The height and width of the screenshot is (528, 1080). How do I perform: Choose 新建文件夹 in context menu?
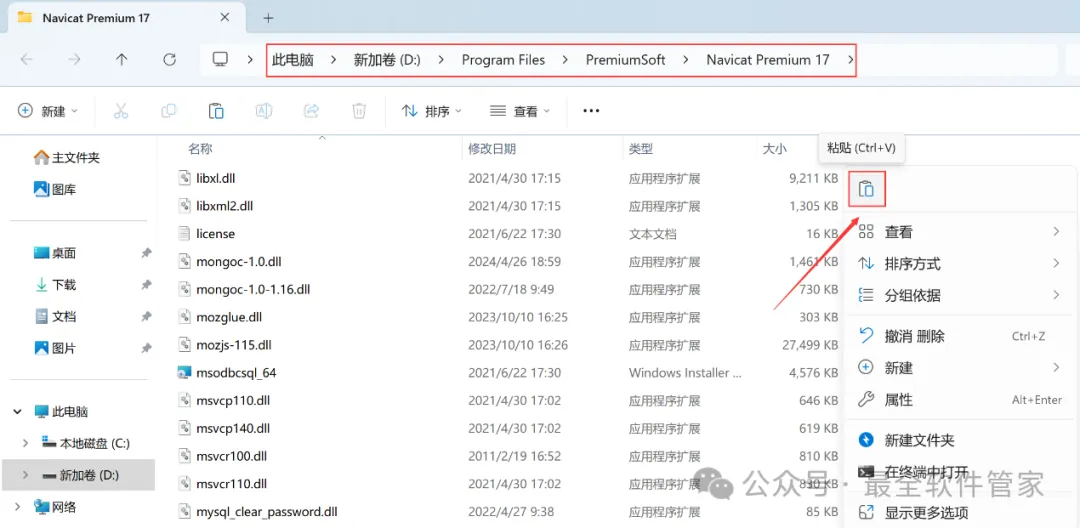click(x=958, y=440)
